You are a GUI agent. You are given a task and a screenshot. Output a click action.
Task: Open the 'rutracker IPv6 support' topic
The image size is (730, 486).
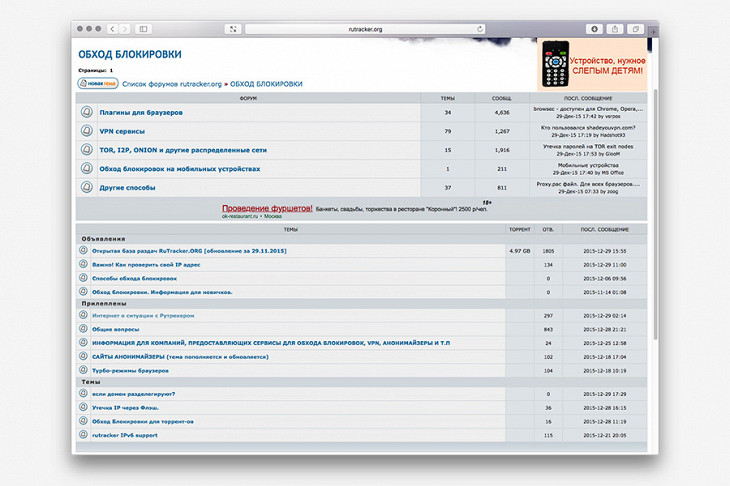pyautogui.click(x=125, y=435)
